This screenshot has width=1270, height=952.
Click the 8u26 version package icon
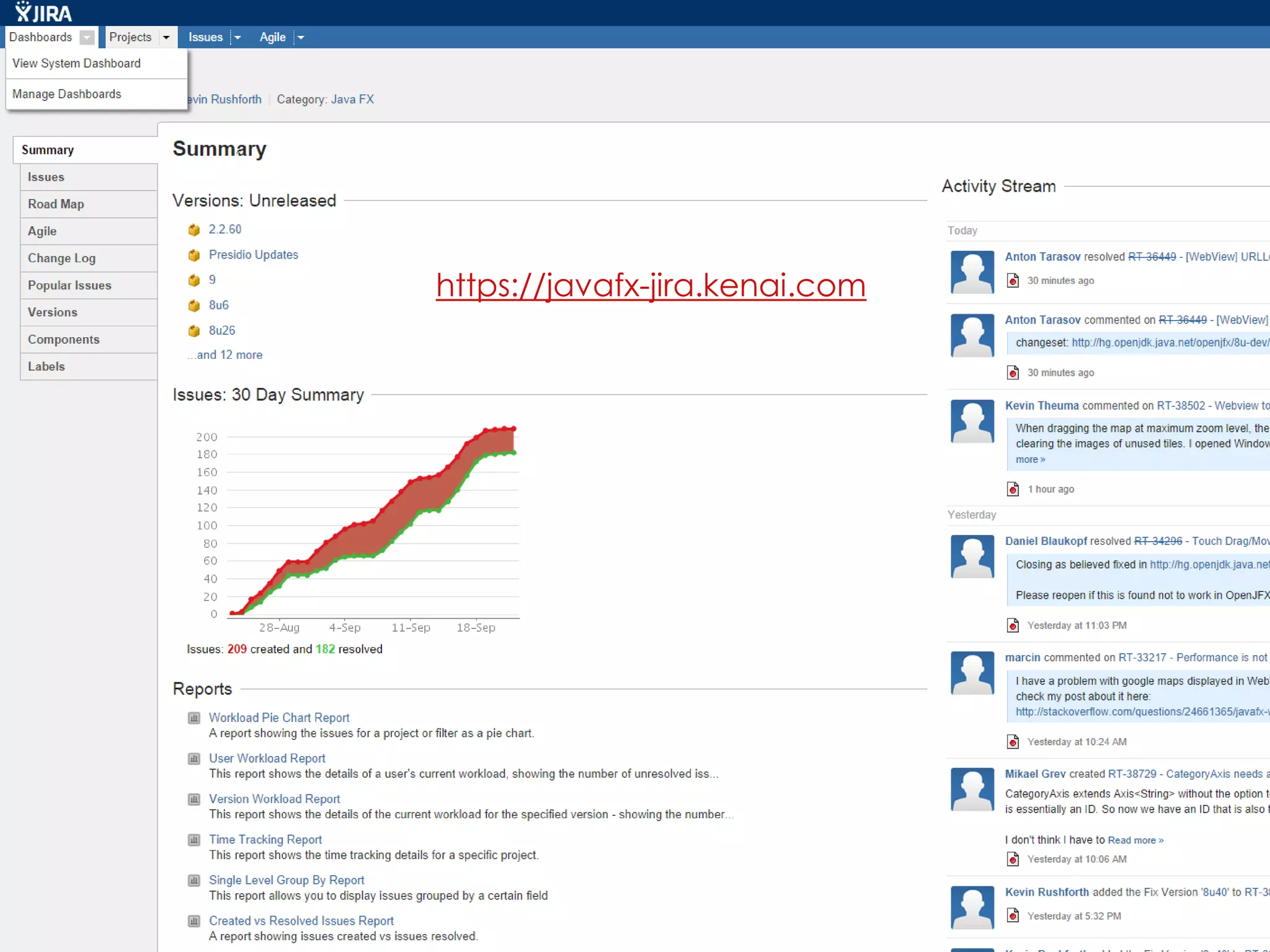pos(194,331)
